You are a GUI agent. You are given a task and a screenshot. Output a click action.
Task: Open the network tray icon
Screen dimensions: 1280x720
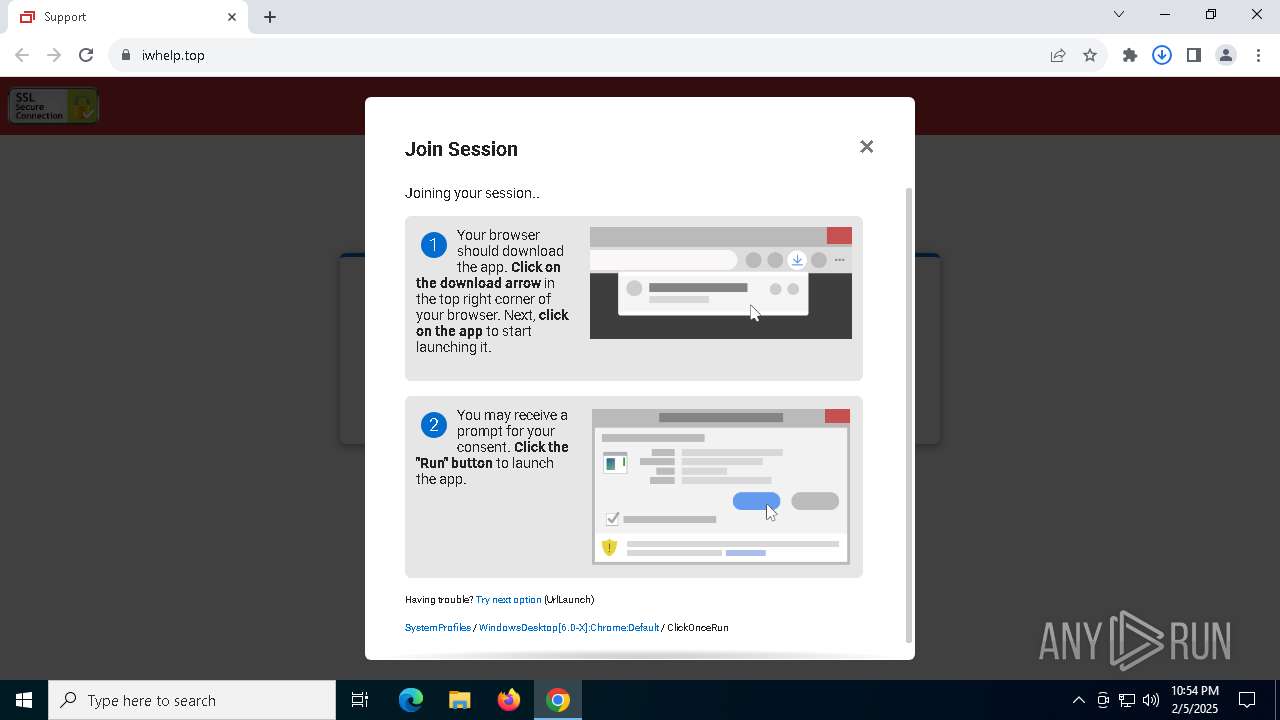1127,700
